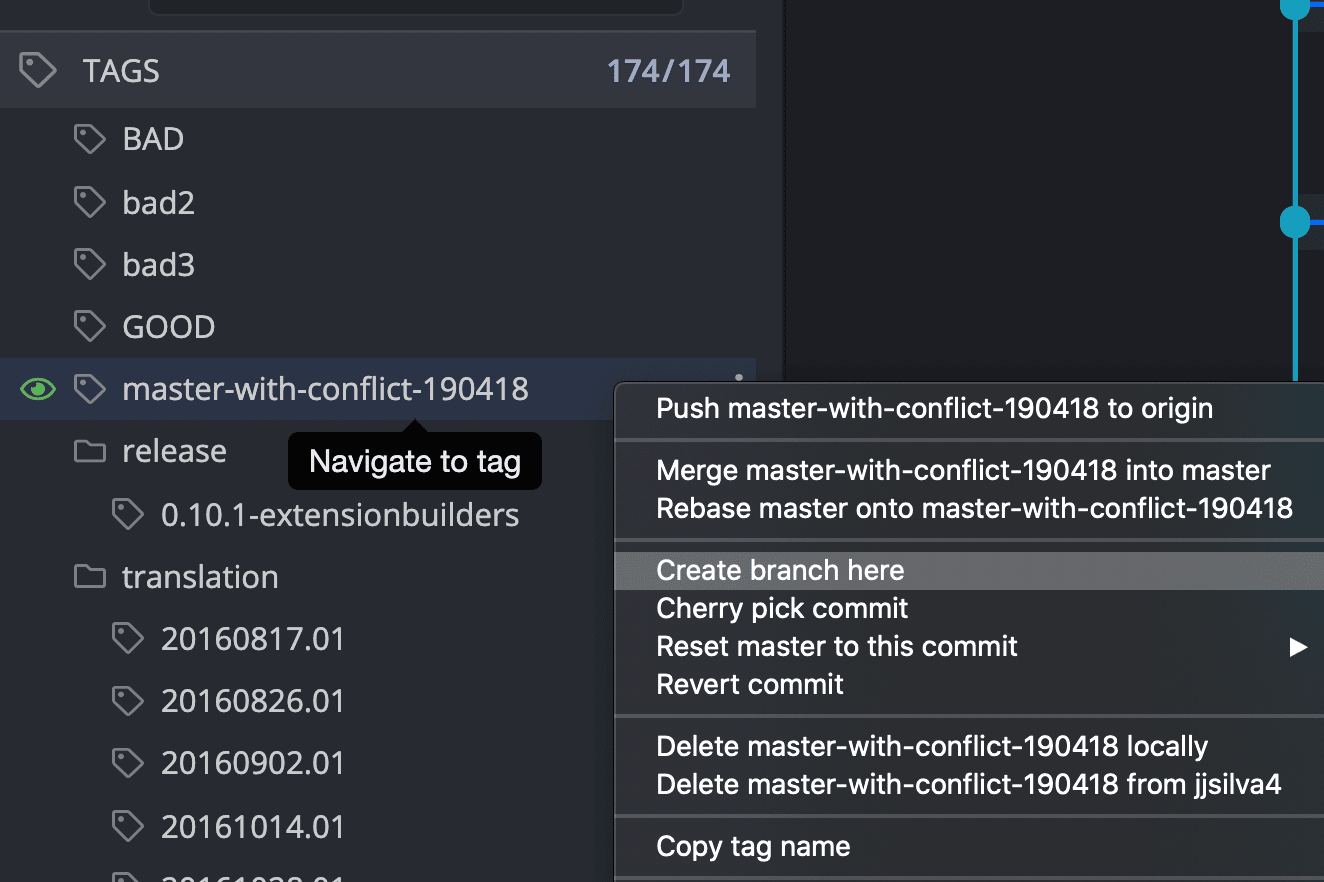Viewport: 1324px width, 882px height.
Task: Click the tag icon next to BAD
Action: [x=89, y=139]
